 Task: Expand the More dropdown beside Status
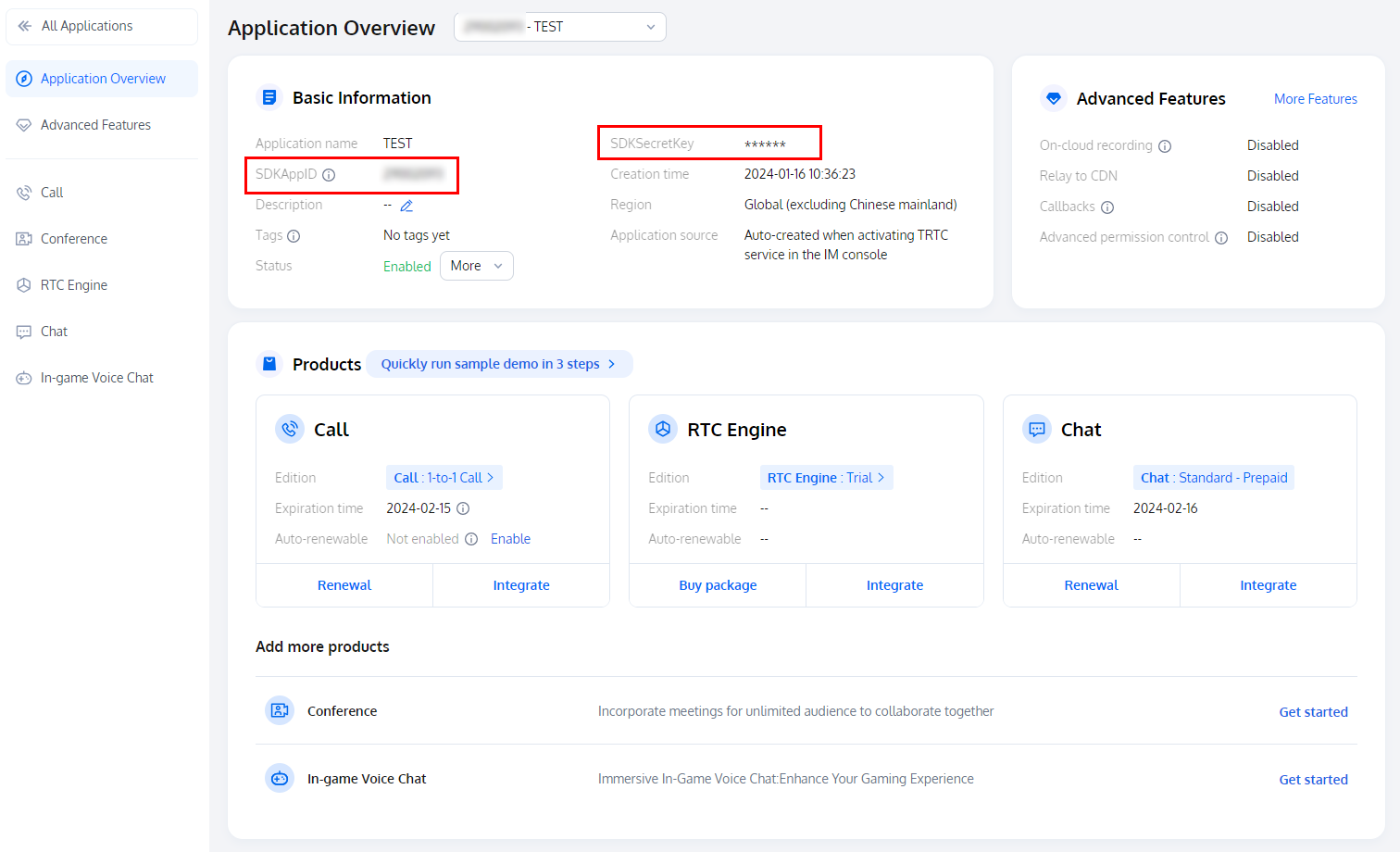[x=476, y=266]
